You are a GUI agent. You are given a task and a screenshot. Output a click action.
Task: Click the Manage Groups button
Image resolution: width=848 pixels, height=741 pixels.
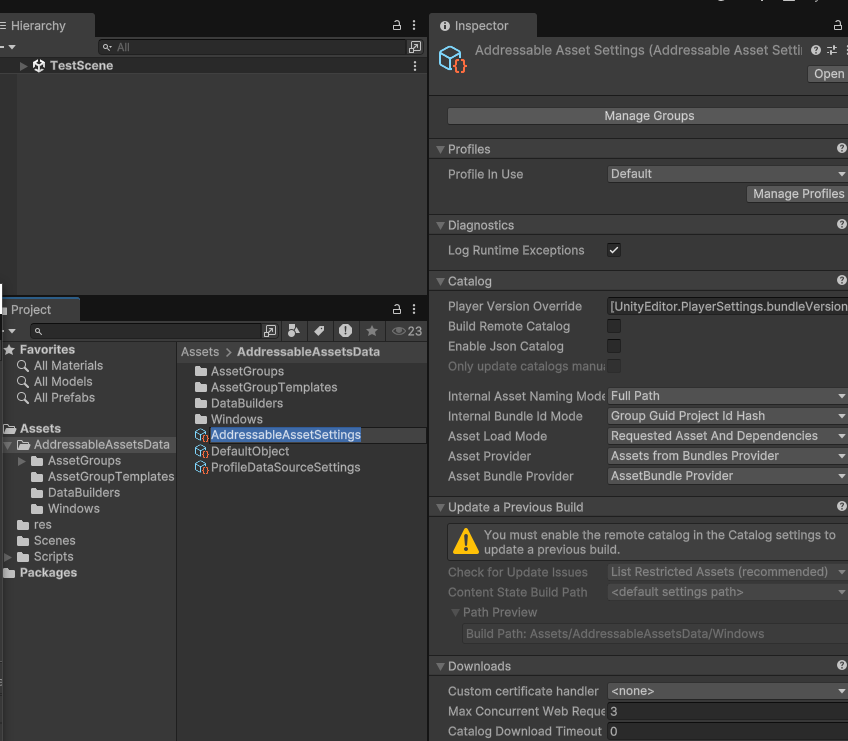point(648,116)
